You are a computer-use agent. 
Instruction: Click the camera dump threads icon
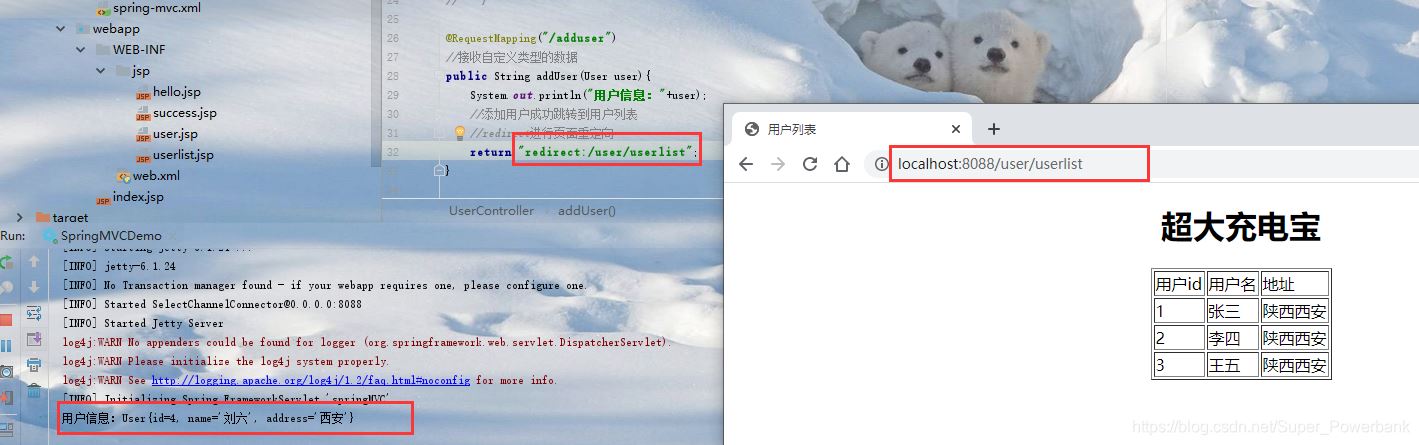[x=6, y=371]
